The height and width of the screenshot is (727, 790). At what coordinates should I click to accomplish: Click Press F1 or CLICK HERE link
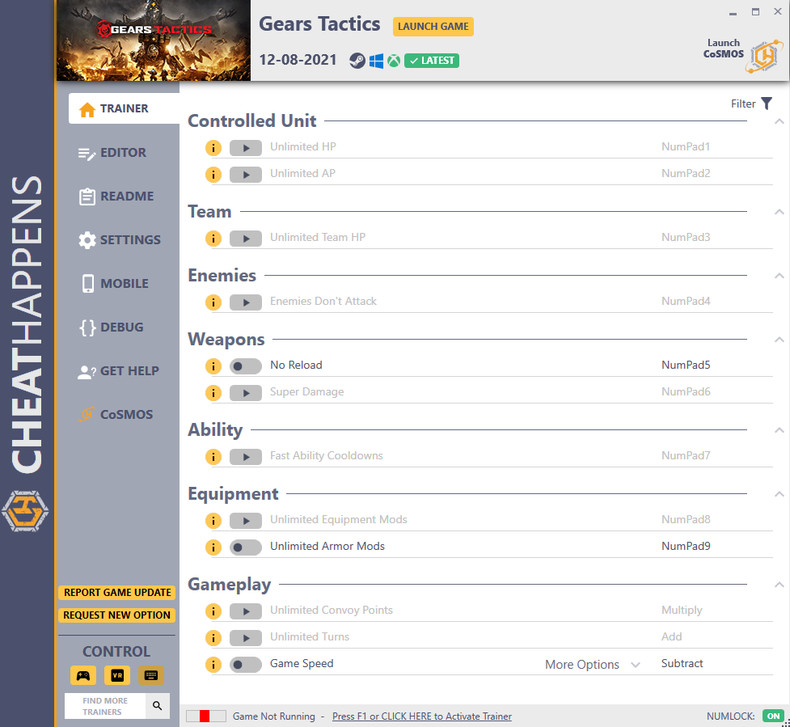(x=422, y=716)
